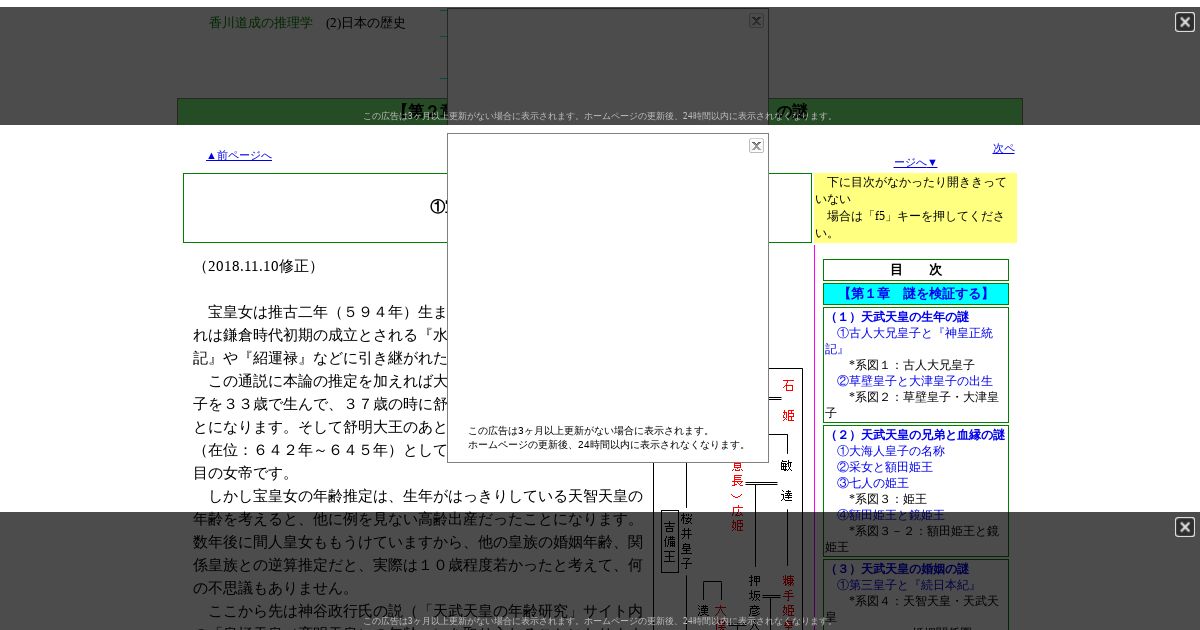Image resolution: width=1200 pixels, height=630 pixels.
Task: Select *系図３－２：額田姫王と鏡姫王 entry
Action: (911, 539)
